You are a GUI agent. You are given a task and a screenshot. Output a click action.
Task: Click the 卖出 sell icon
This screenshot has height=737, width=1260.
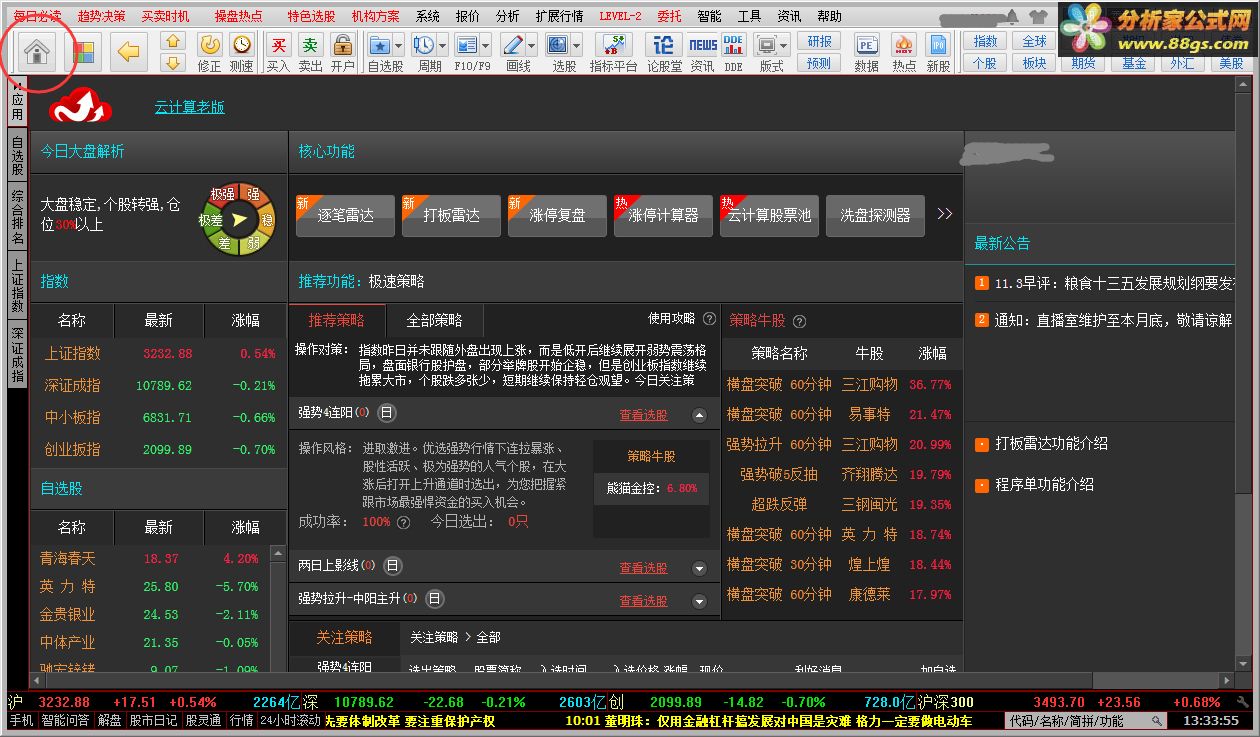(x=311, y=45)
